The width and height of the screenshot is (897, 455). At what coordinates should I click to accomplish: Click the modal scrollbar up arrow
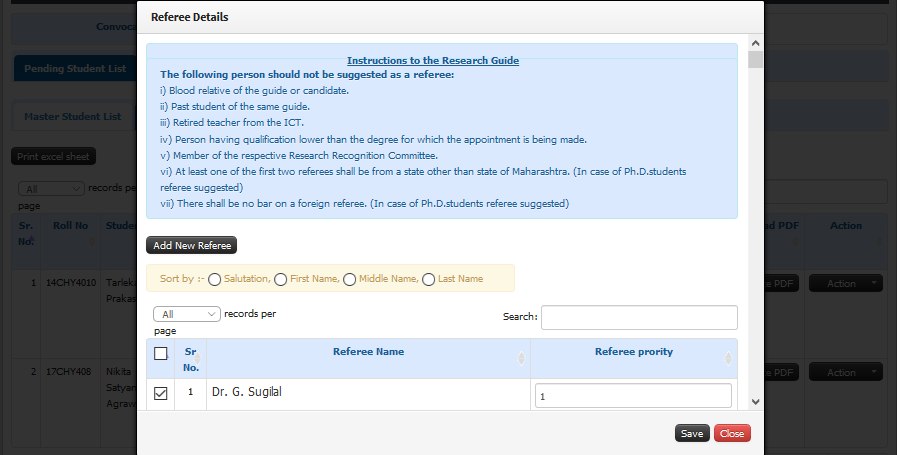[x=755, y=43]
